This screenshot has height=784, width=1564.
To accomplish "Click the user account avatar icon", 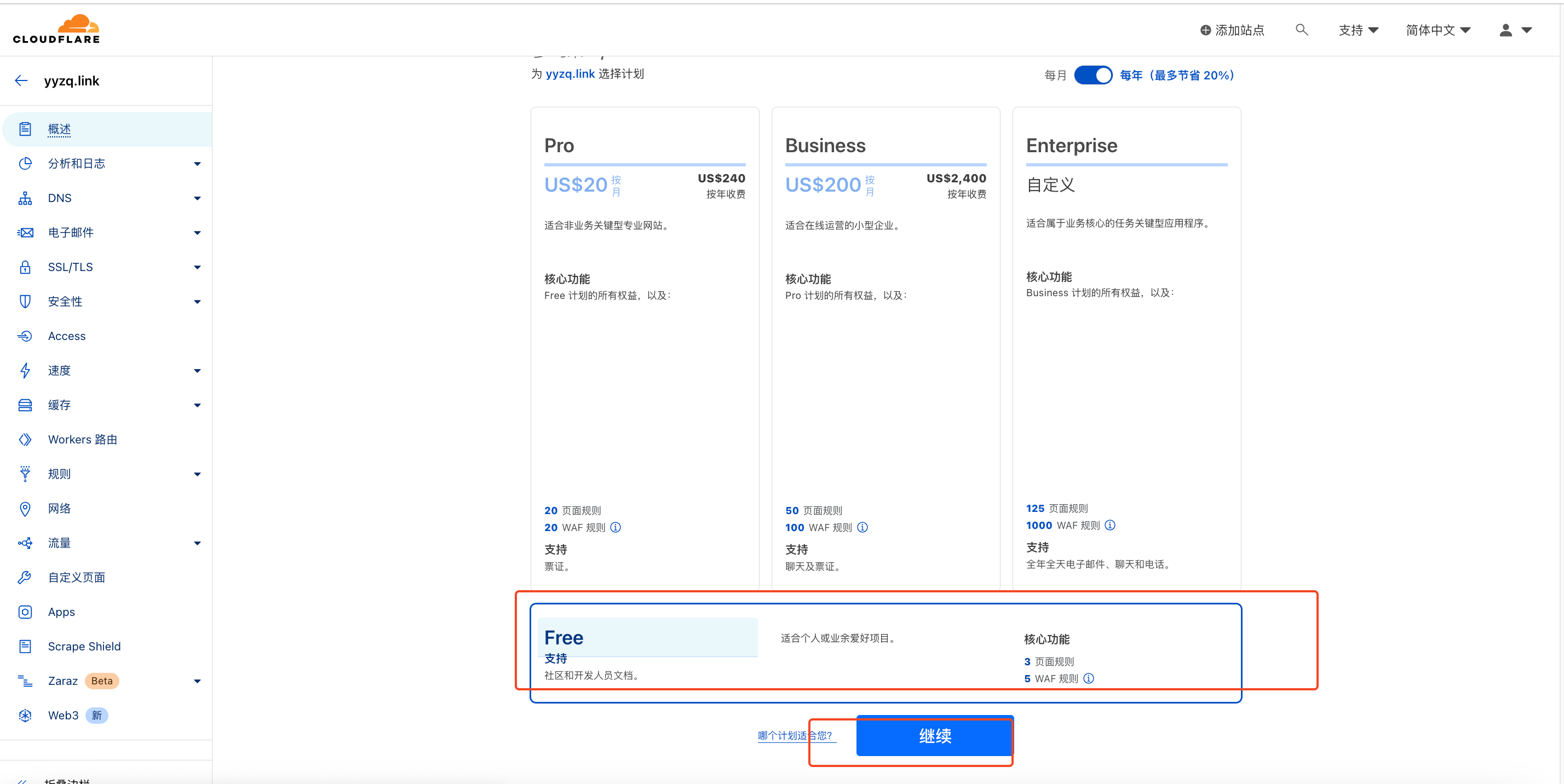I will [1505, 30].
